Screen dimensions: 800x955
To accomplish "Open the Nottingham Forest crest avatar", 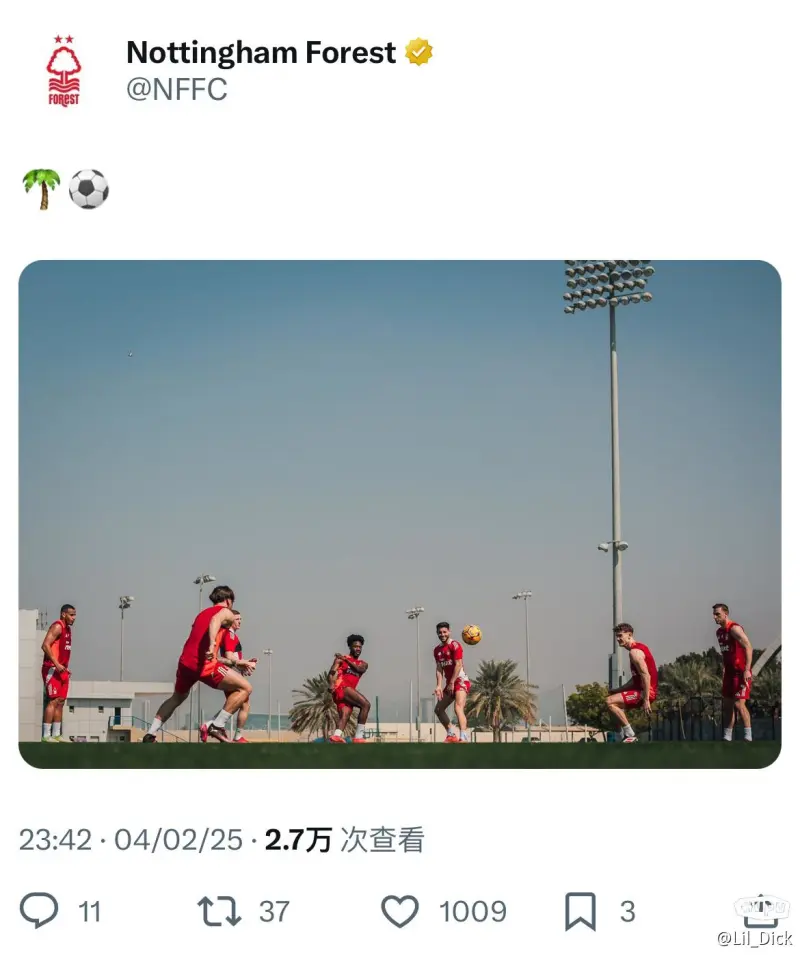I will point(64,71).
